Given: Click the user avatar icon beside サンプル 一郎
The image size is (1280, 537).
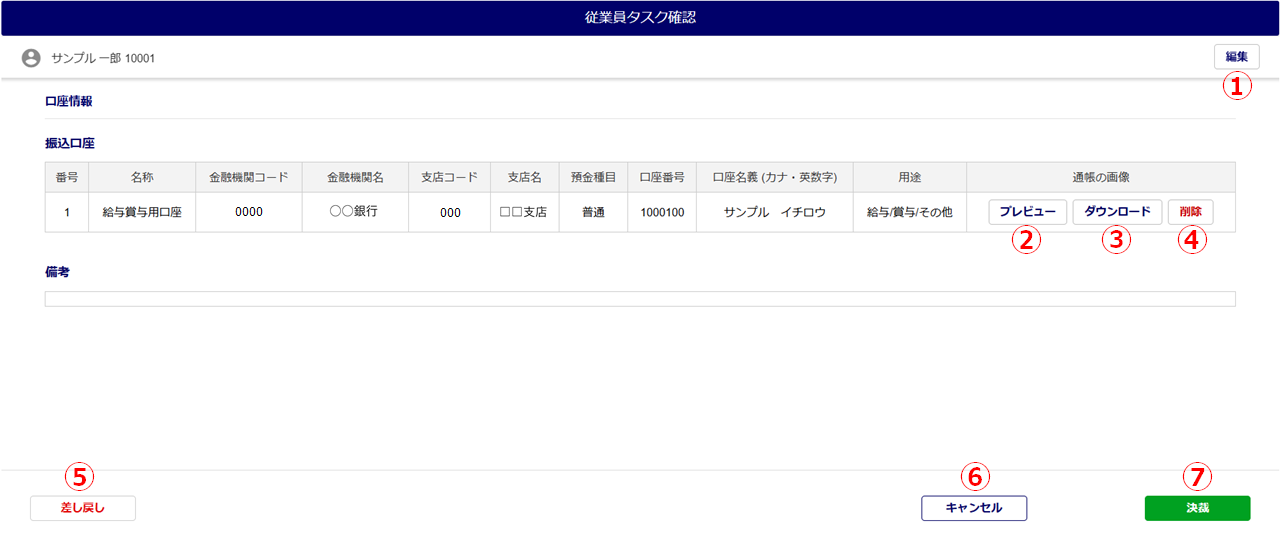Looking at the screenshot, I should 31,58.
